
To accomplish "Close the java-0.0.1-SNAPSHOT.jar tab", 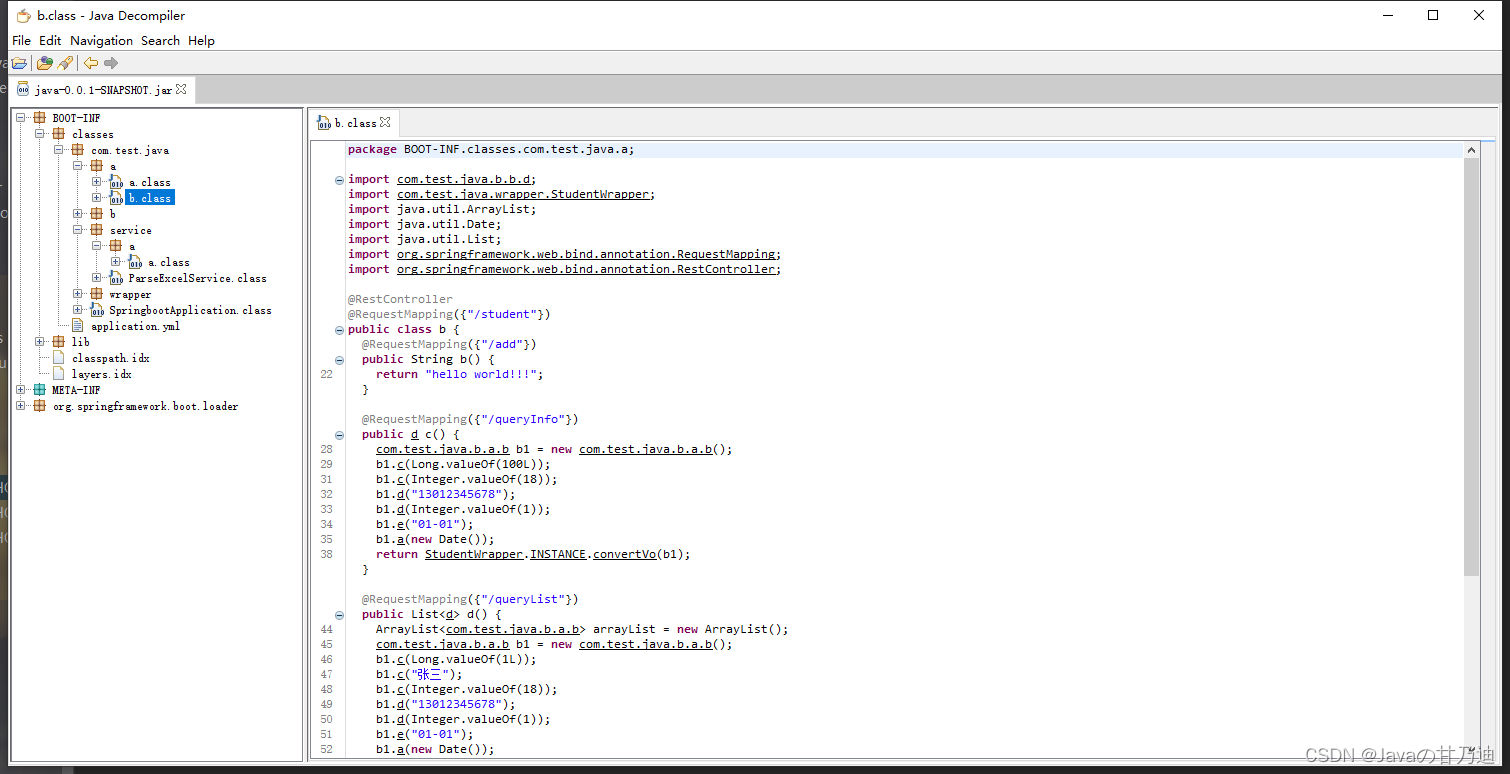I will (x=181, y=89).
